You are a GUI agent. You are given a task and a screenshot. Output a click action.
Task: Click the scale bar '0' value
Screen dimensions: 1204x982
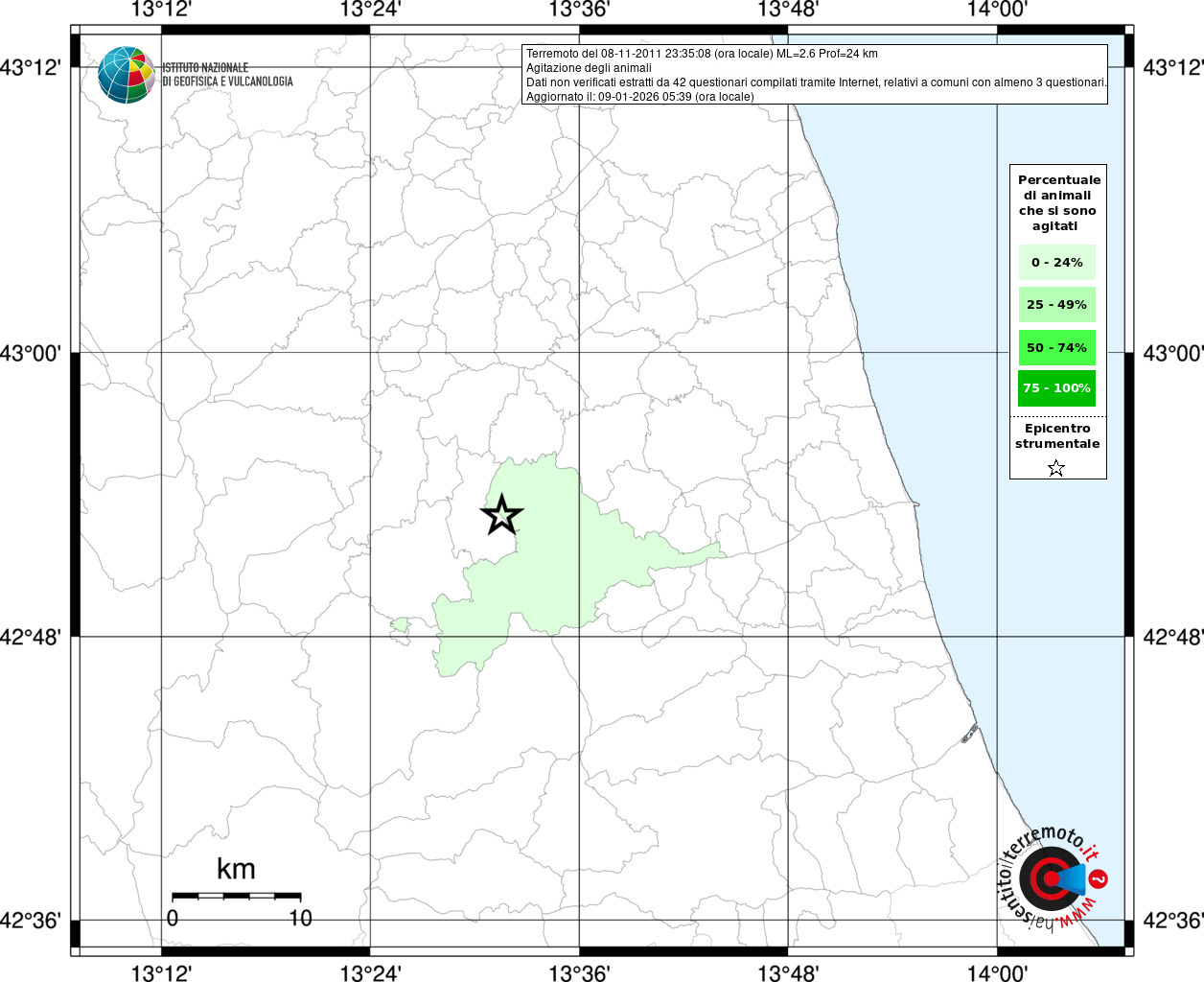[x=173, y=918]
